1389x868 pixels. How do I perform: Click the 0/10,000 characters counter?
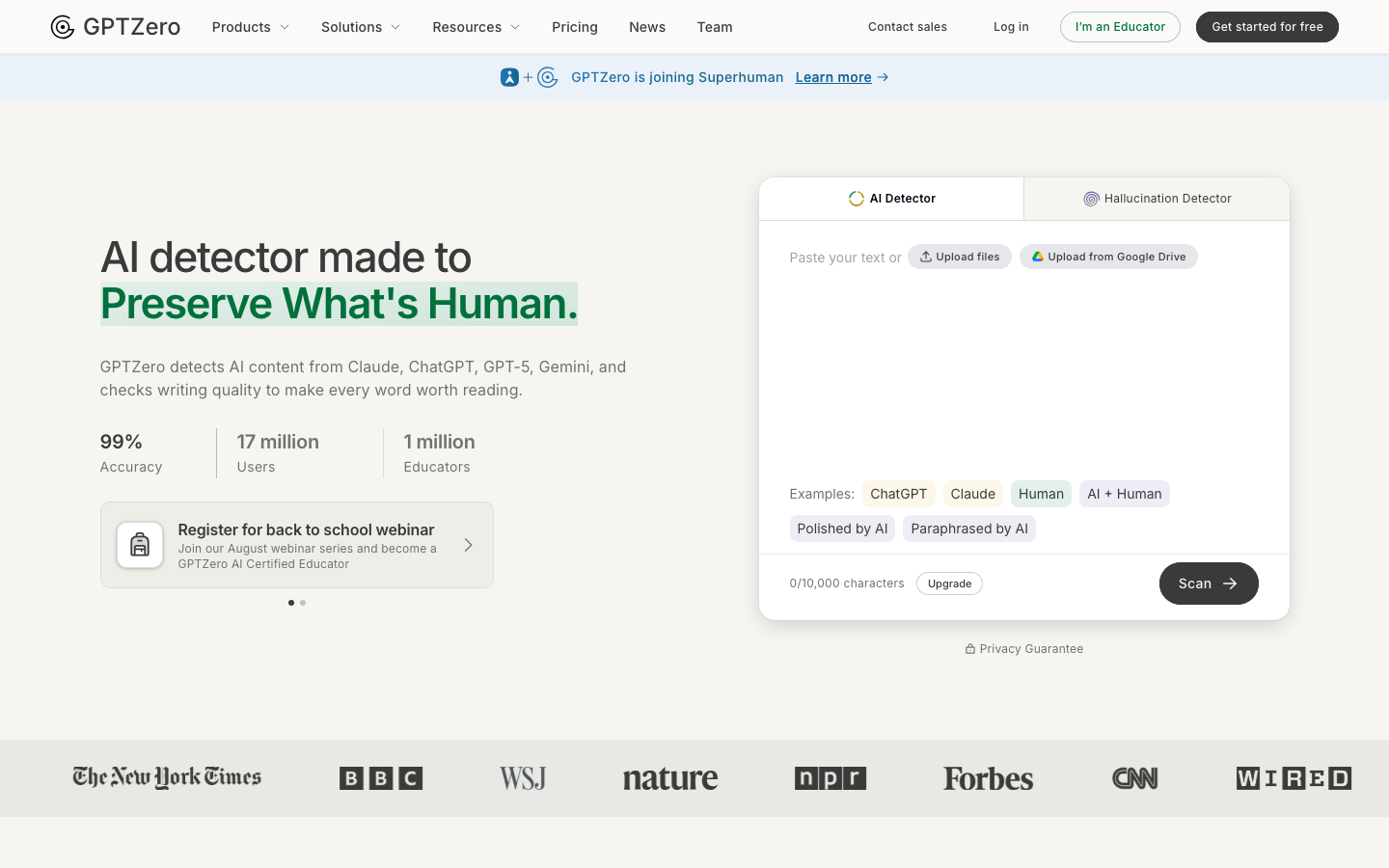847,583
